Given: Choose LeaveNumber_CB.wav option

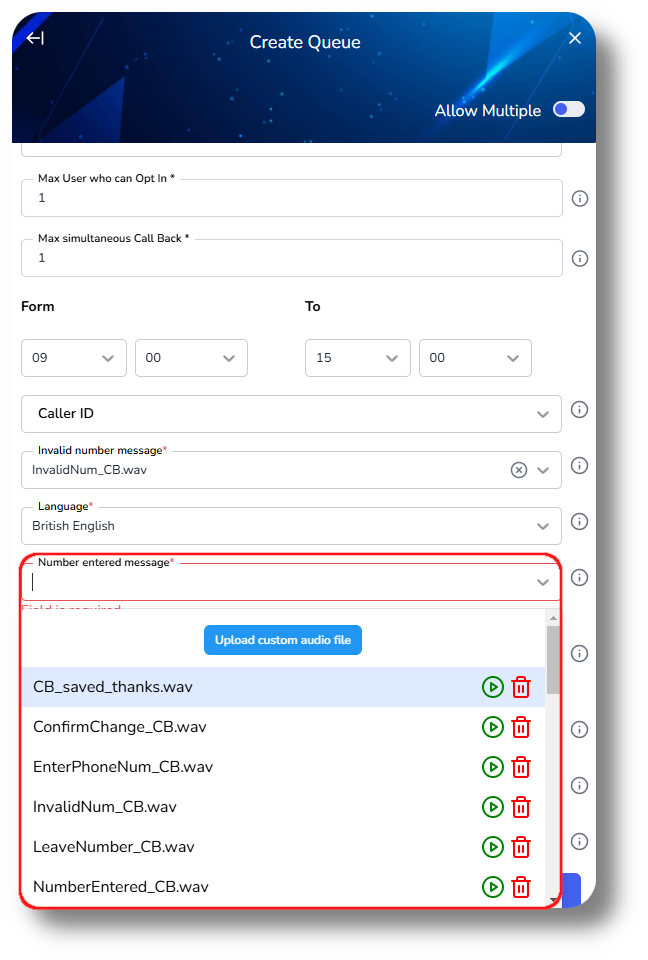Looking at the screenshot, I should [x=114, y=847].
